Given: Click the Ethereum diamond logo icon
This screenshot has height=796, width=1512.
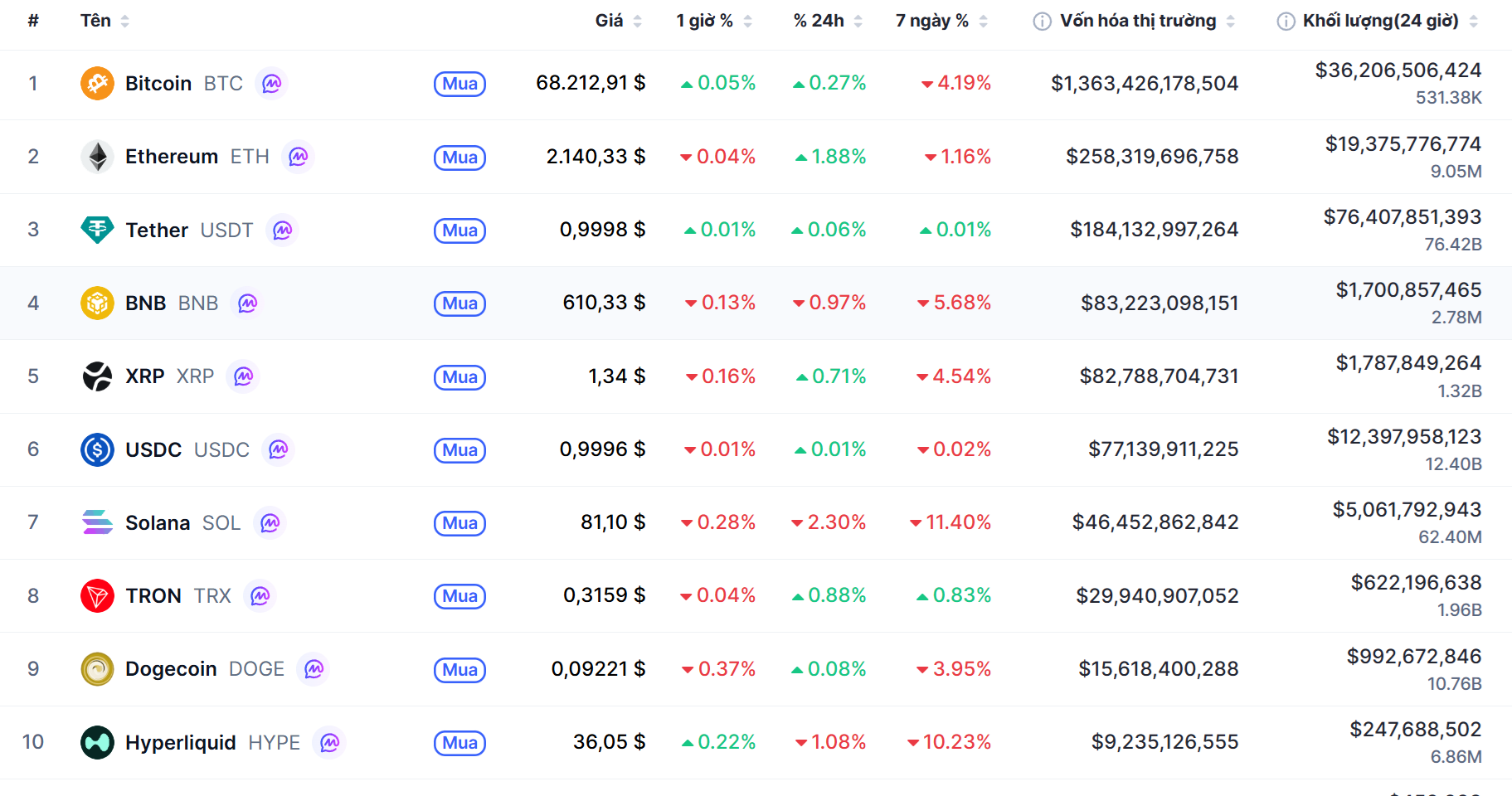Looking at the screenshot, I should click(97, 157).
